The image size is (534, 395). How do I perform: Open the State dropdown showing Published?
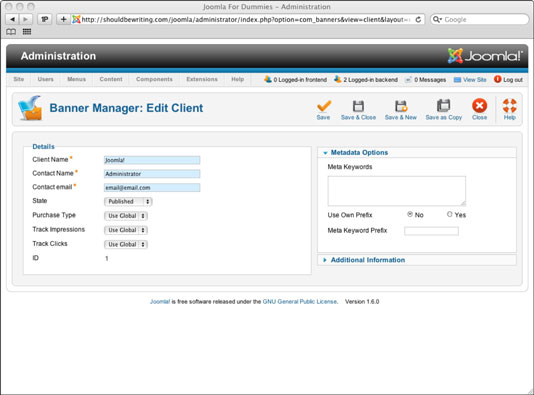(128, 202)
